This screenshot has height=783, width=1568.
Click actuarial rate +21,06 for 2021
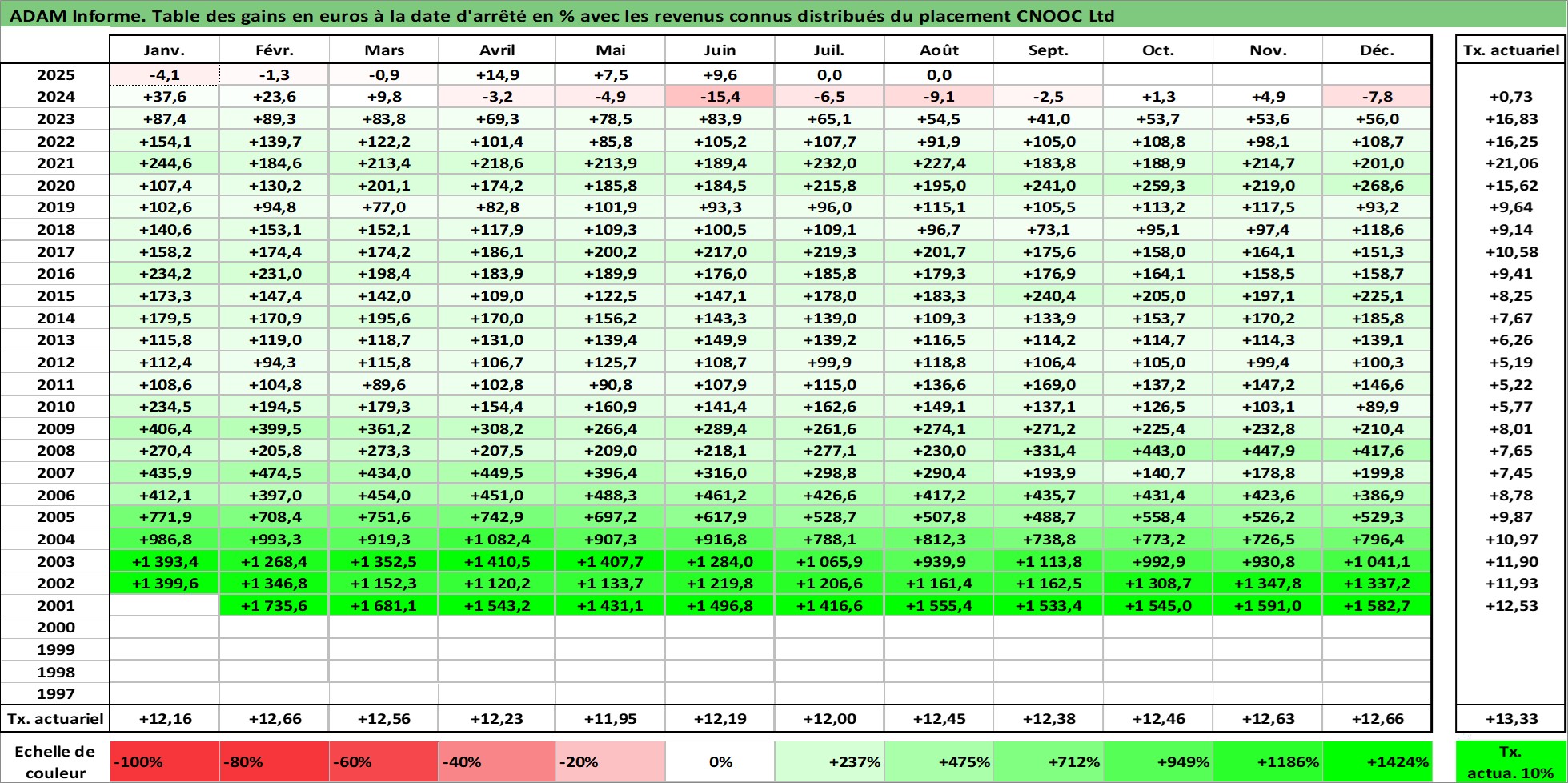1511,163
